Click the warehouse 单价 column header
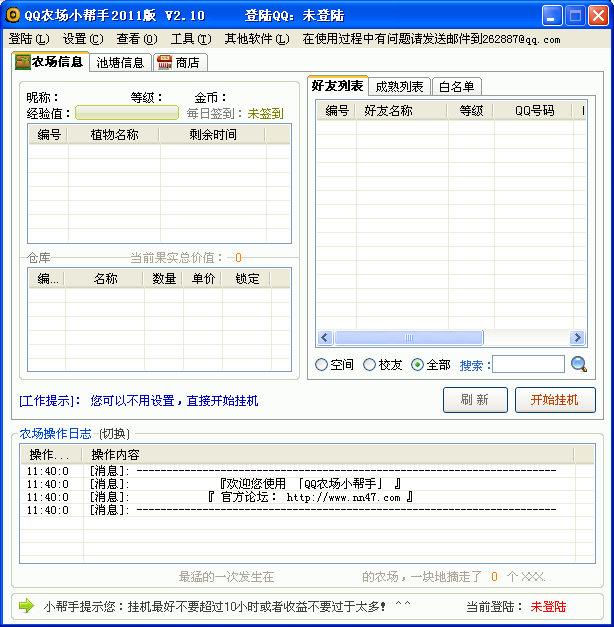The image size is (614, 627). (203, 279)
